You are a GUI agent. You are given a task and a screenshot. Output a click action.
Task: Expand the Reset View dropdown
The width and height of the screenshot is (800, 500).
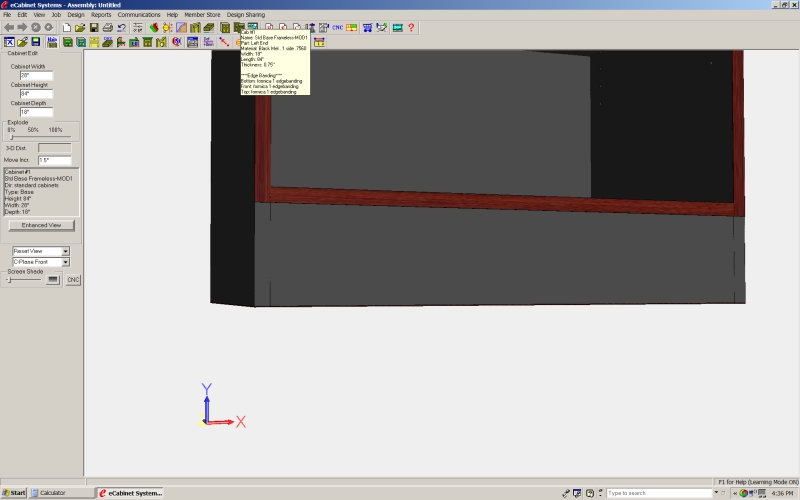click(65, 251)
